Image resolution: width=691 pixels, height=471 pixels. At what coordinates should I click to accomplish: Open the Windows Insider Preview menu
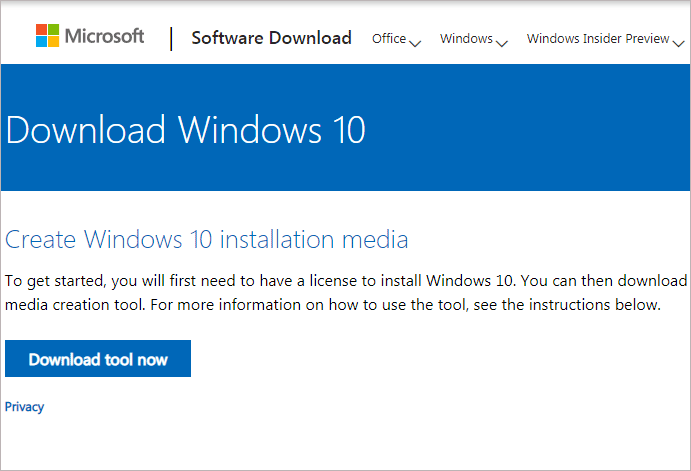[x=598, y=39]
